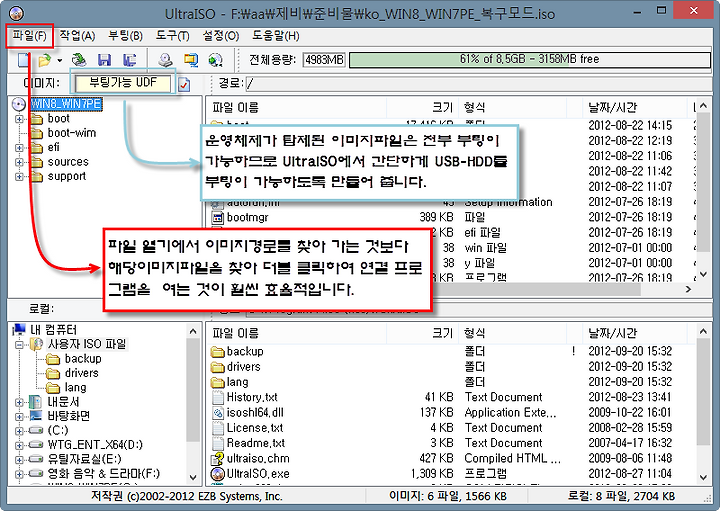Viewport: 720px width, 511px height.
Task: Click the UltraISO app icon in title bar
Action: pyautogui.click(x=16, y=13)
